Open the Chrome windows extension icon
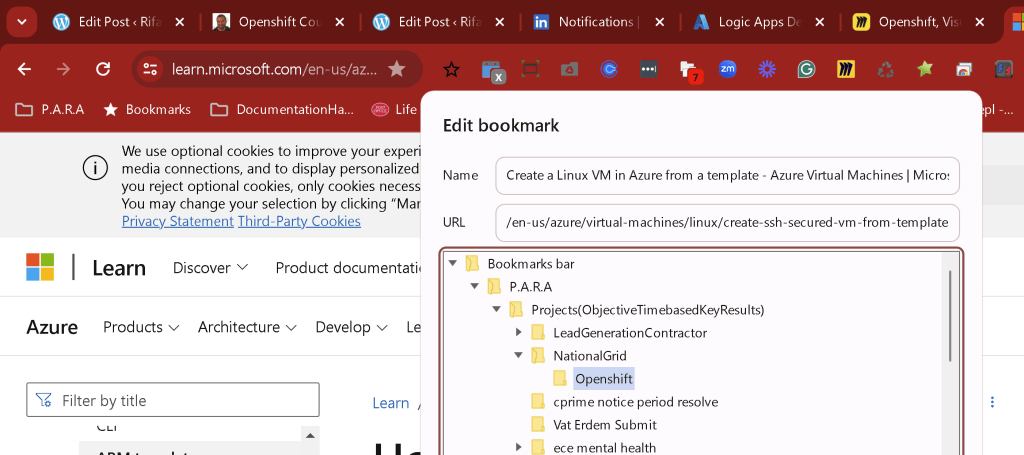 click(x=964, y=69)
